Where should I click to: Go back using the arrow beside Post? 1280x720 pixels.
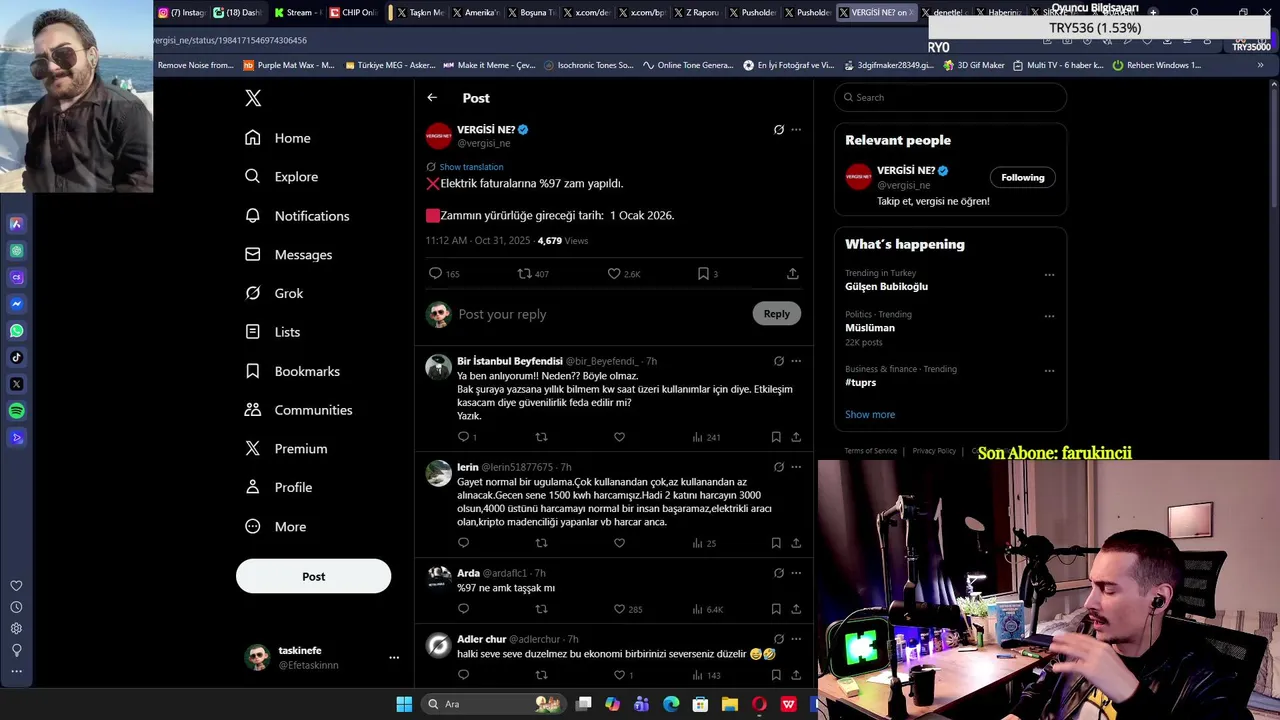coord(432,98)
